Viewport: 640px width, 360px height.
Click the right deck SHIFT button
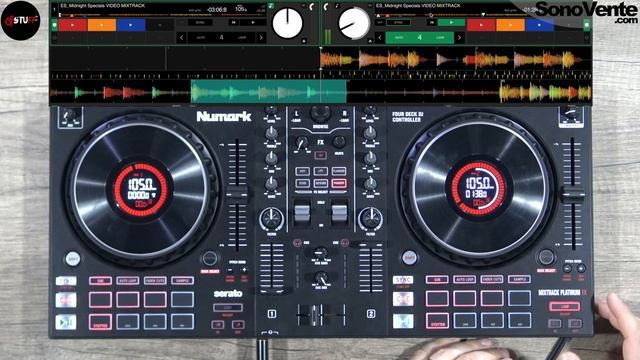(409, 258)
